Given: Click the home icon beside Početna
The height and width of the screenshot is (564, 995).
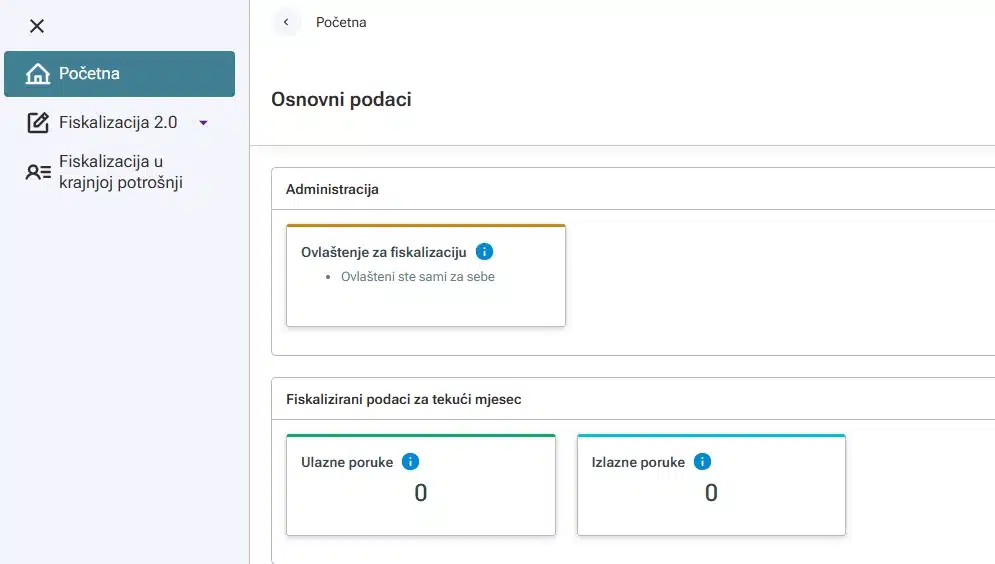Looking at the screenshot, I should click(37, 74).
